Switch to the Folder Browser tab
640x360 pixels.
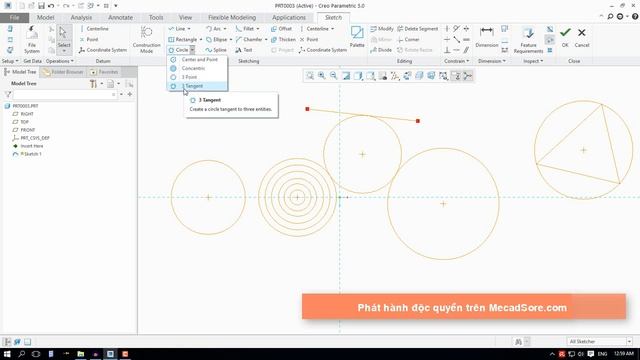[x=63, y=72]
